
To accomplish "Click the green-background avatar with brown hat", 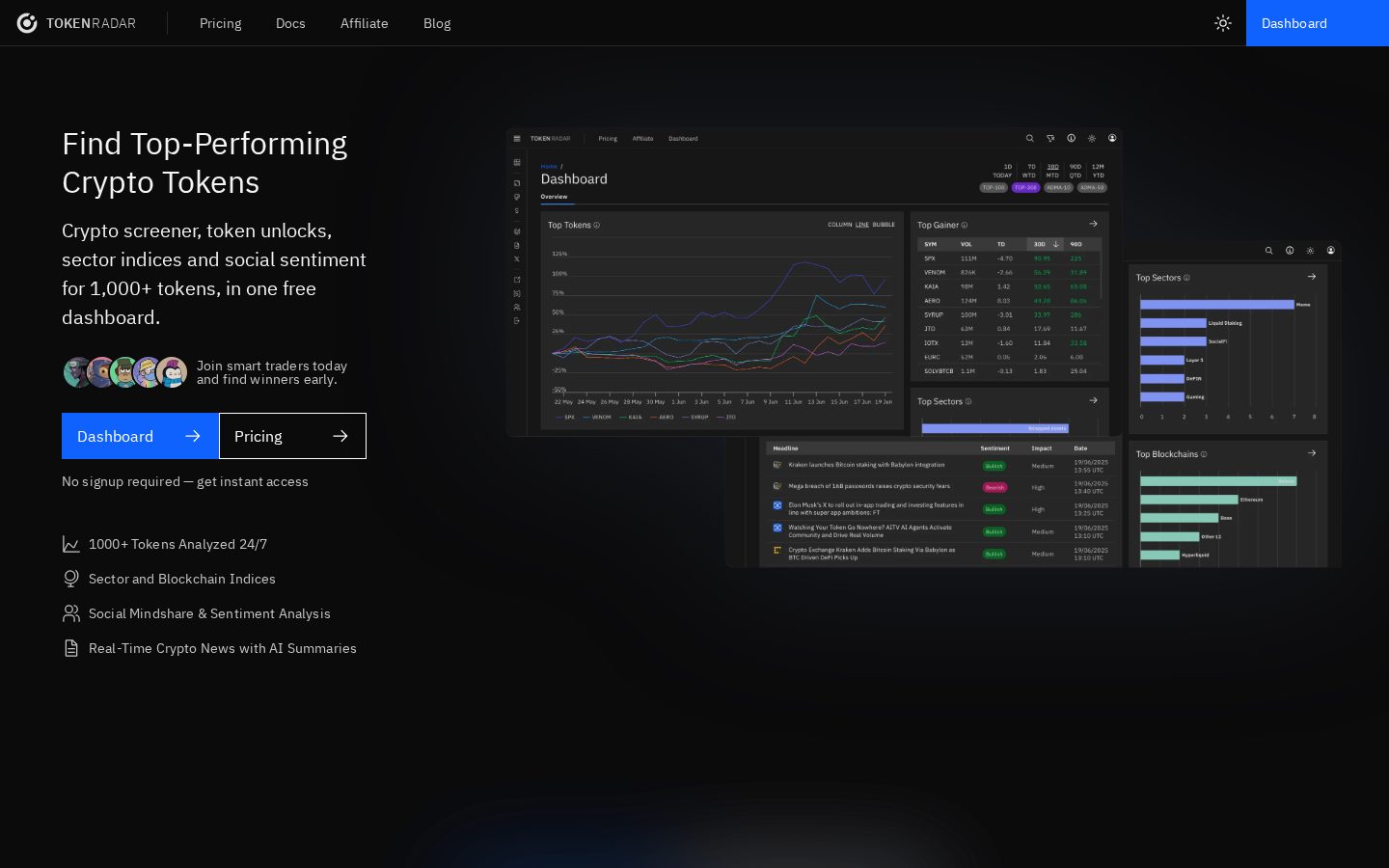I will click(x=125, y=372).
